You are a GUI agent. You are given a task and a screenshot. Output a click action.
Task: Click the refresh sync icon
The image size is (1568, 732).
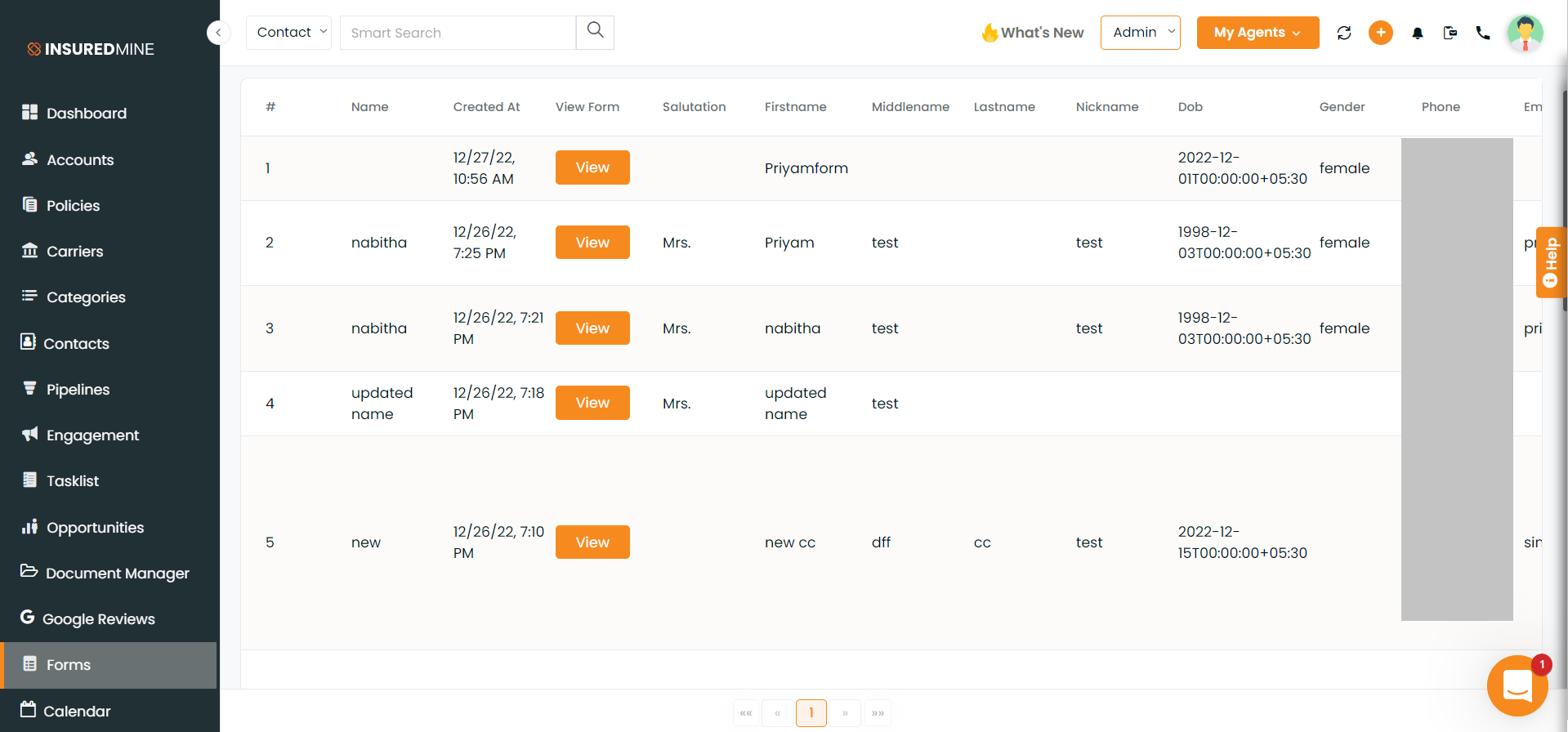pyautogui.click(x=1344, y=33)
